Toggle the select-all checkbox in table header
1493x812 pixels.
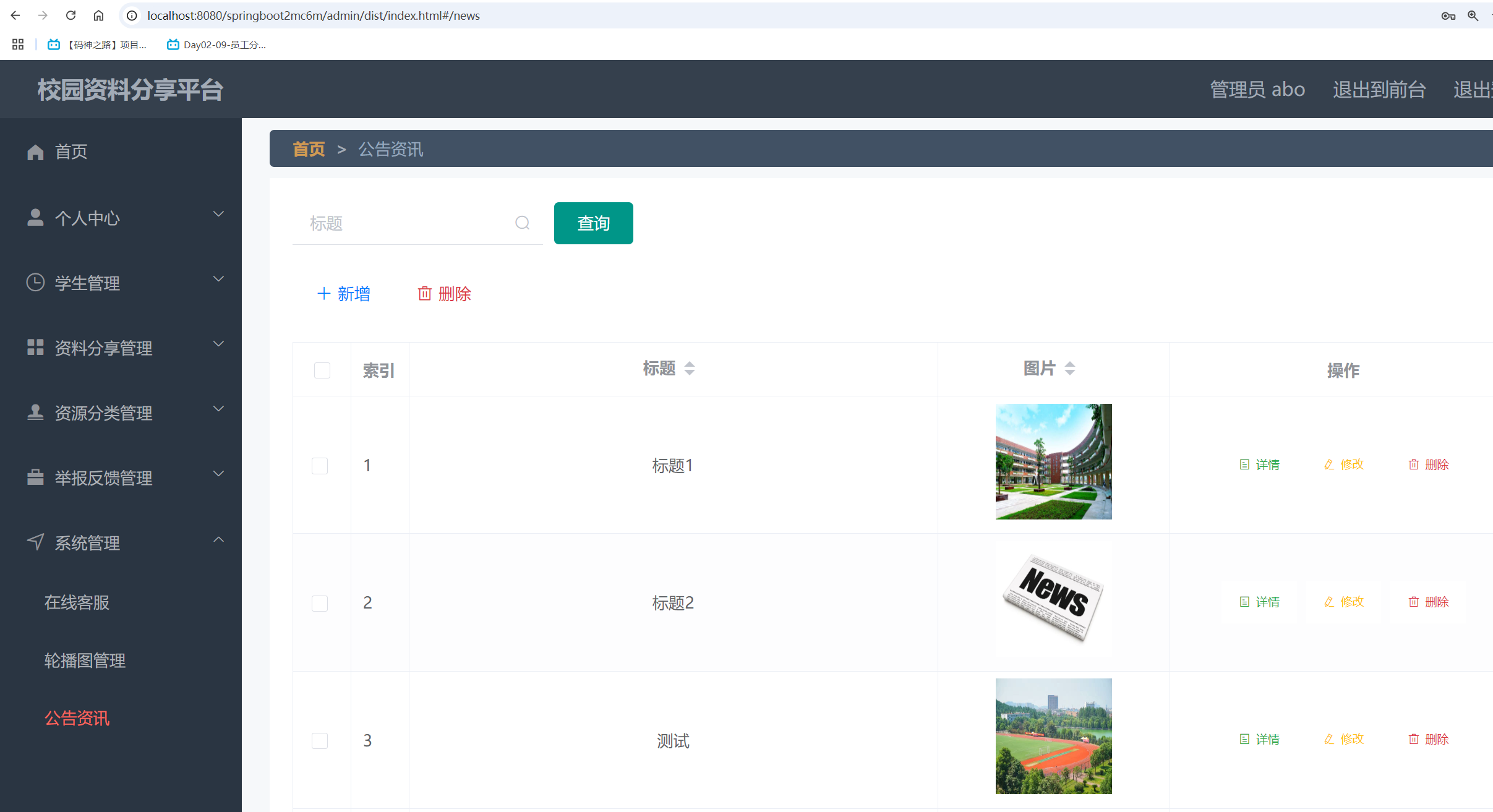coord(322,370)
